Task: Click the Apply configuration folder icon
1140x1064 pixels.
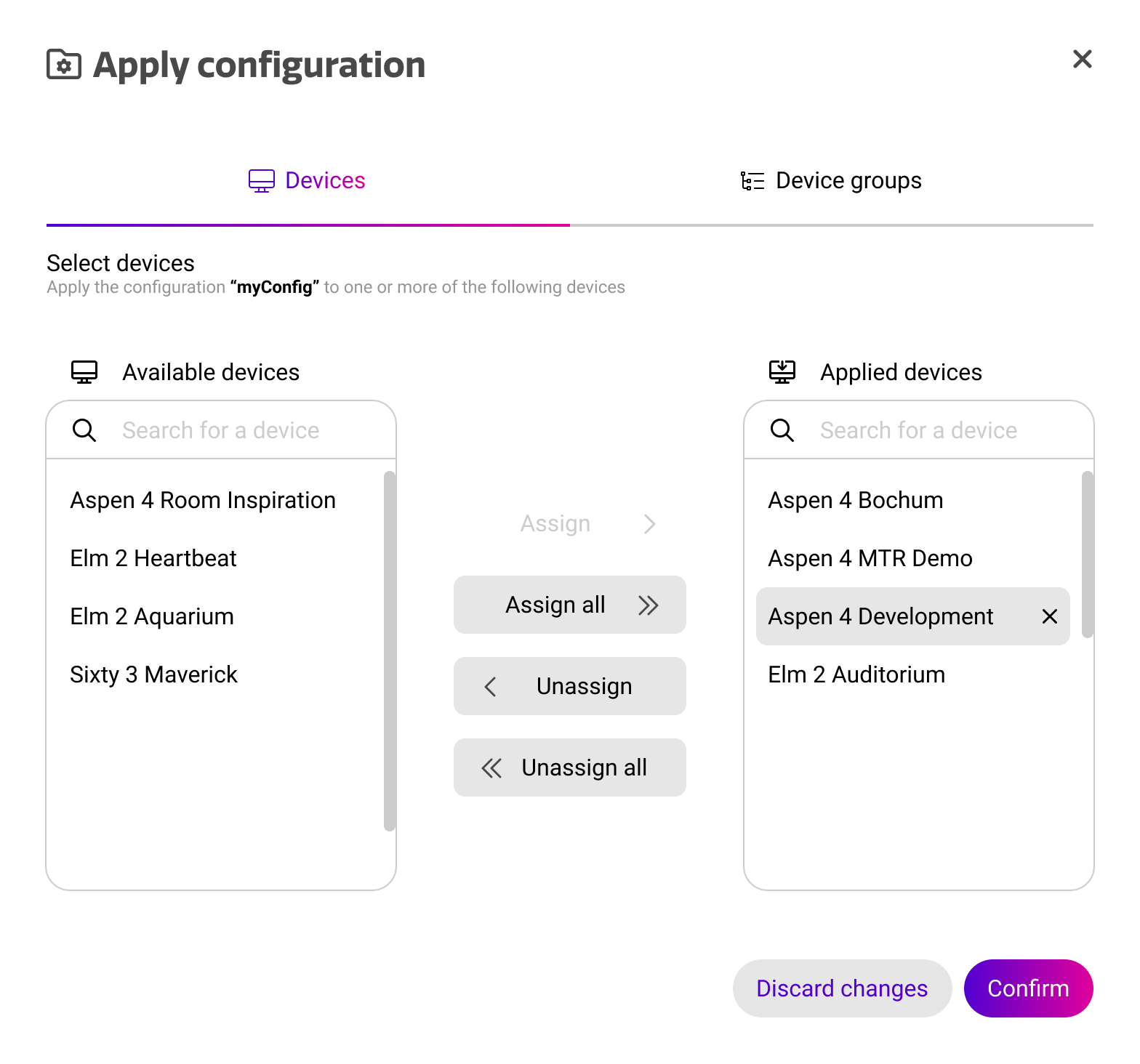Action: point(64,64)
